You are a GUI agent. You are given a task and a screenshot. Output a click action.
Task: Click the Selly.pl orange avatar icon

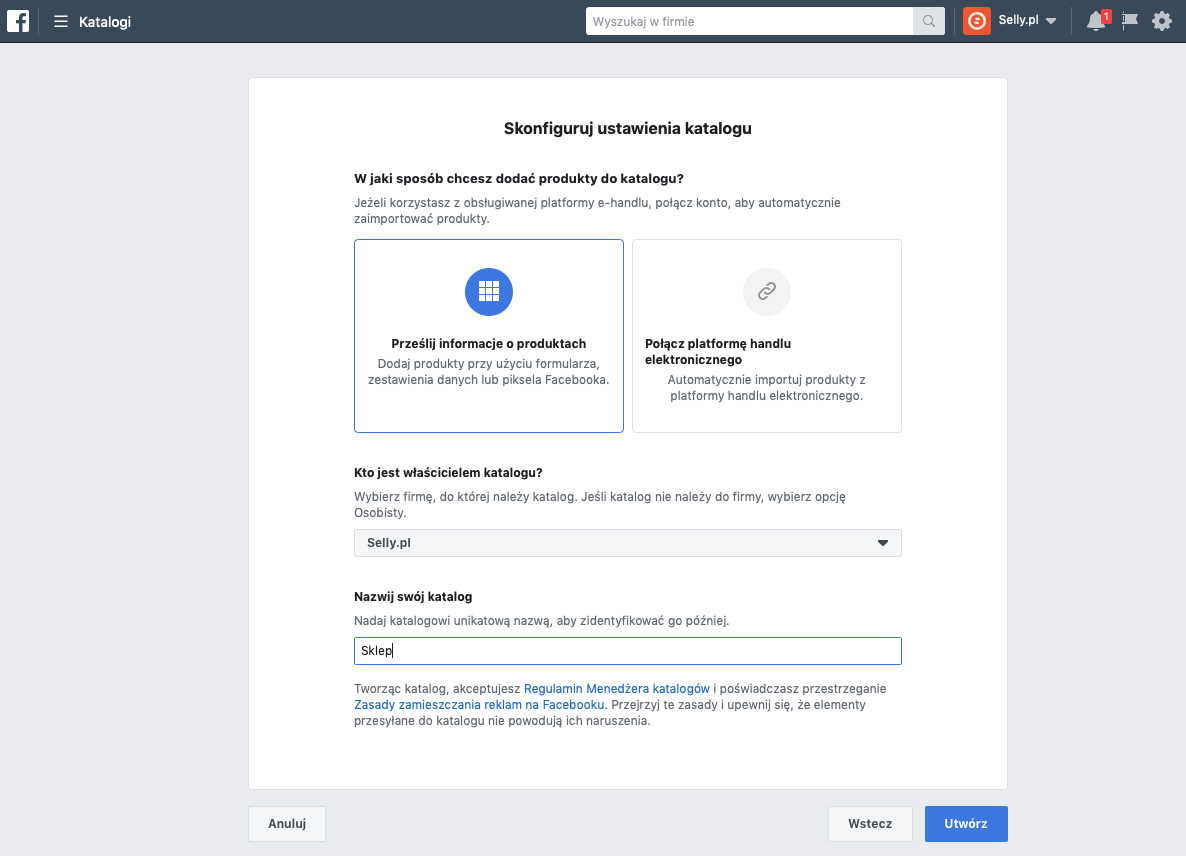977,21
